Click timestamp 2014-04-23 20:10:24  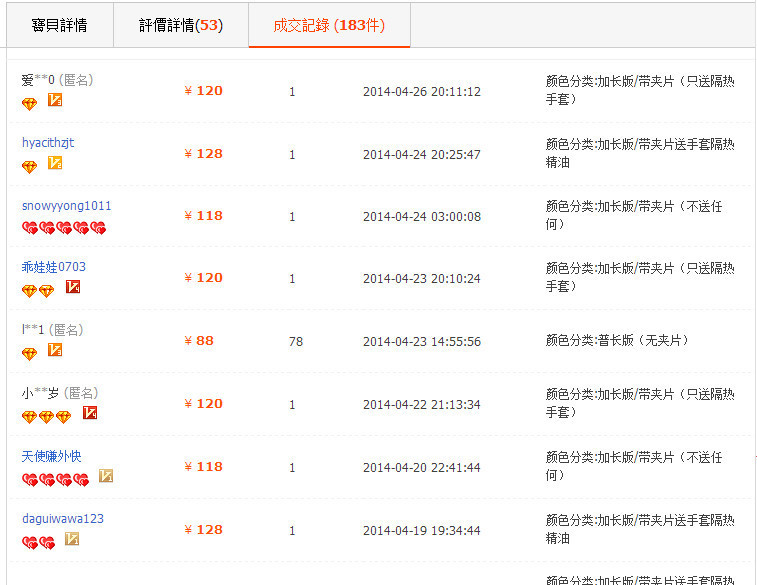(x=422, y=279)
